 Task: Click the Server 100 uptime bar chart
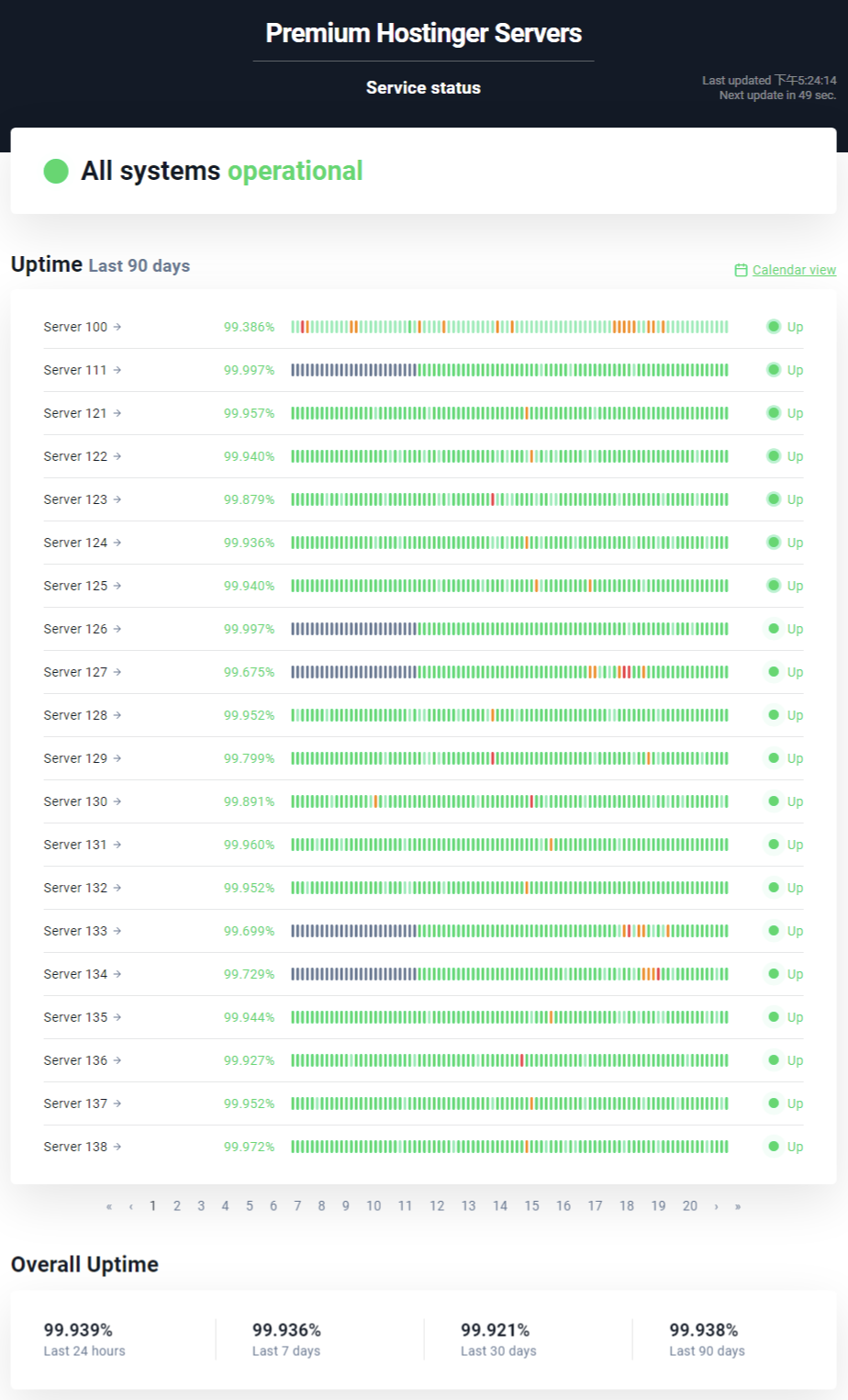tap(509, 327)
